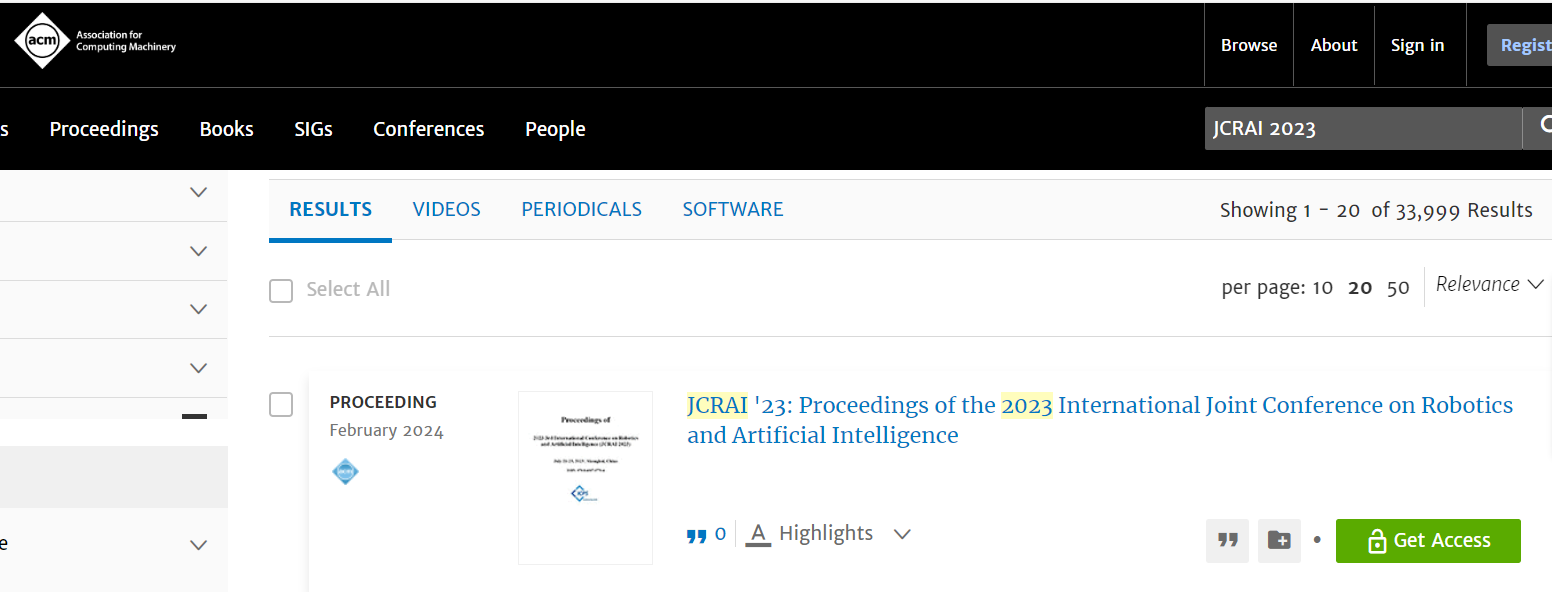Screen dimensions: 1552x592
Task: Open the Relevance sort dropdown
Action: [1490, 284]
